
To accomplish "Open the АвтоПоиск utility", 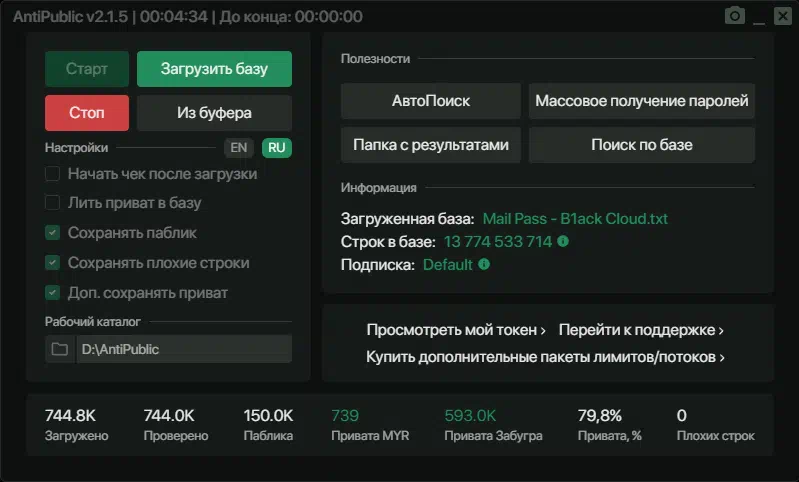I will tap(431, 101).
